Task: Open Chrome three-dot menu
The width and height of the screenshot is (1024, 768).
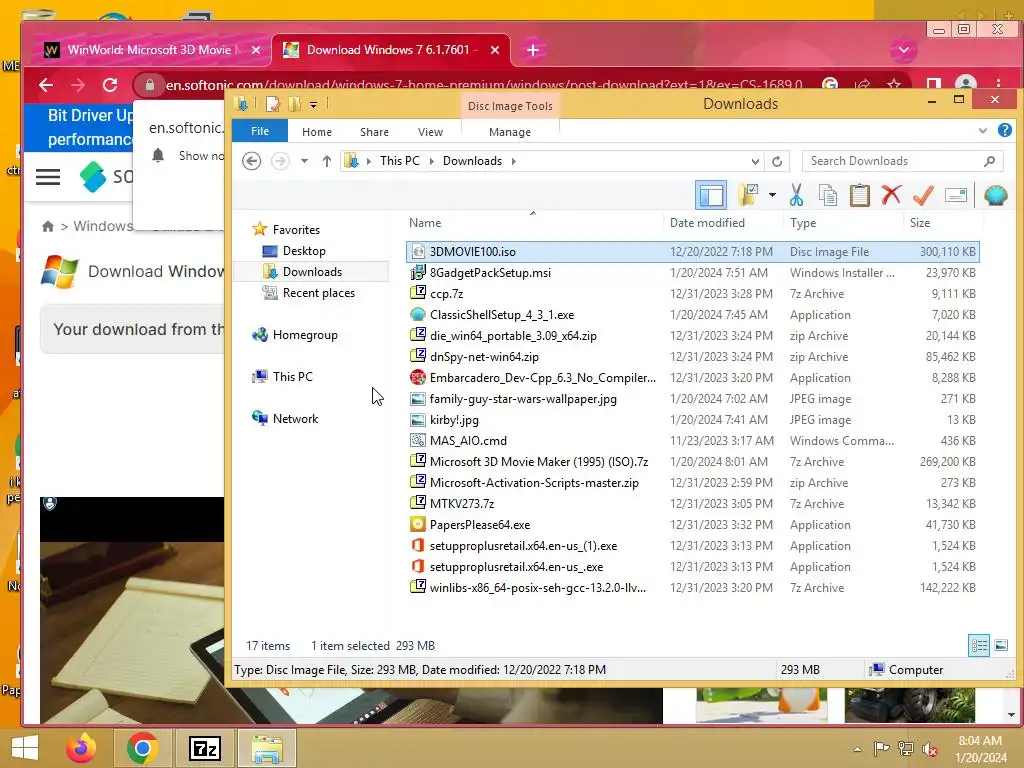Action: (999, 84)
